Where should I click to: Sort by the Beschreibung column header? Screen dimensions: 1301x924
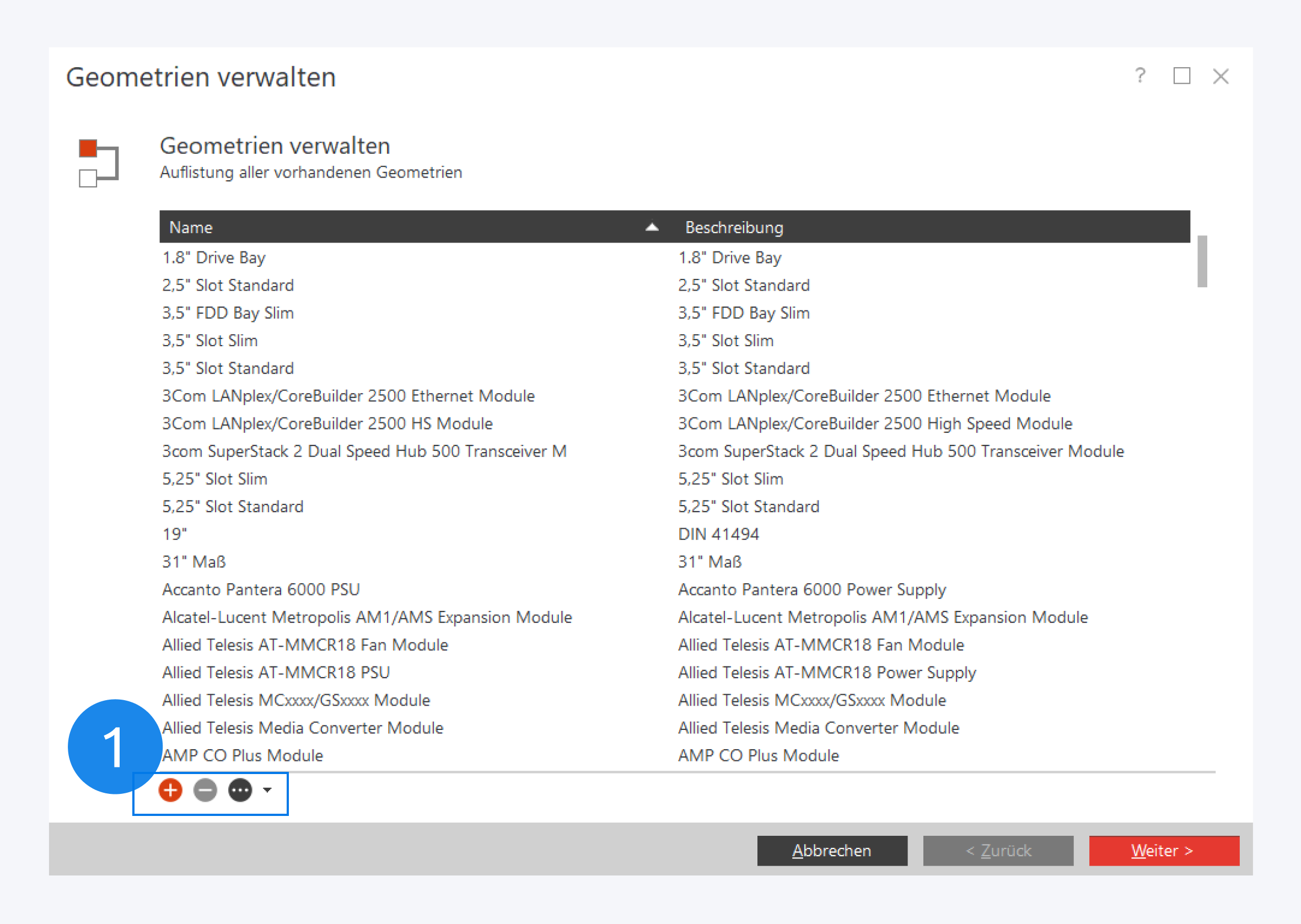click(734, 227)
